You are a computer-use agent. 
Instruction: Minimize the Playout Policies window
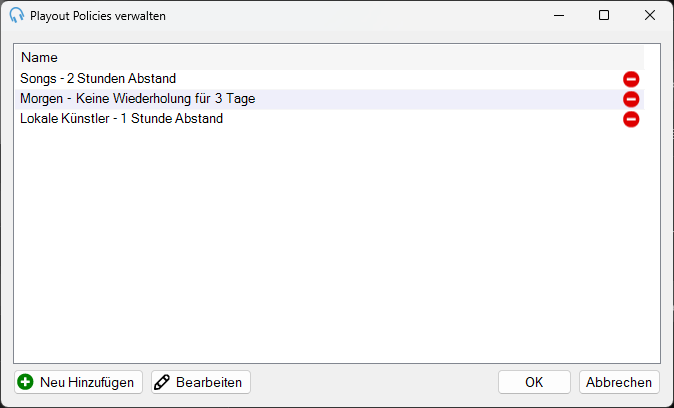pyautogui.click(x=559, y=15)
